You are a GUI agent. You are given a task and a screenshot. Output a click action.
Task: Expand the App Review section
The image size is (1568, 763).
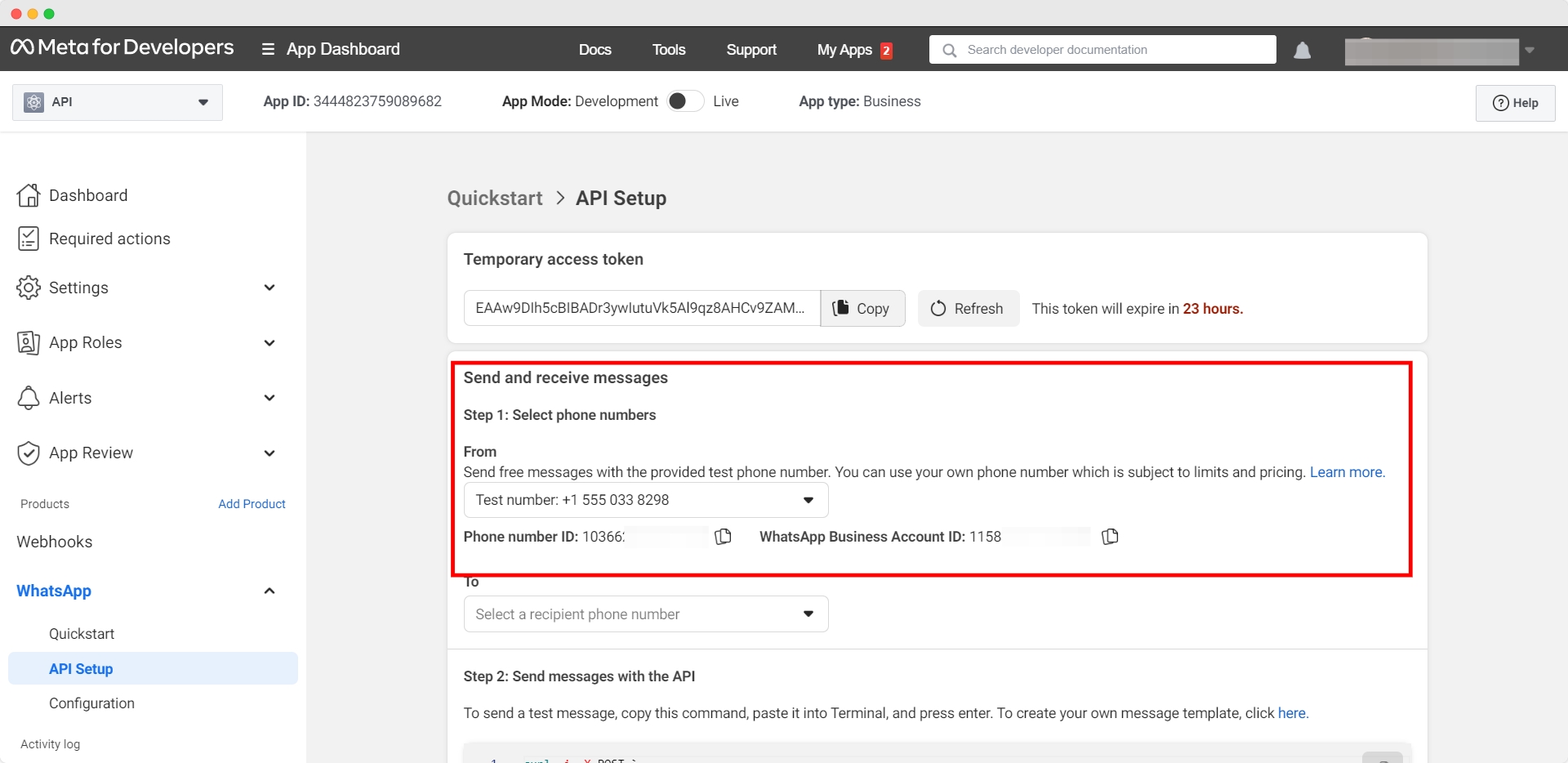click(x=269, y=453)
